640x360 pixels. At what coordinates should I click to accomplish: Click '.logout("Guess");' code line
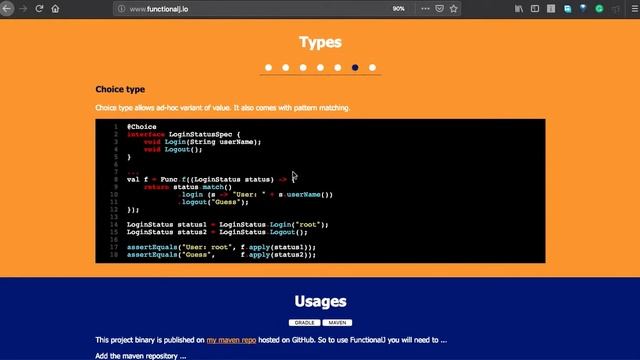pyautogui.click(x=213, y=202)
